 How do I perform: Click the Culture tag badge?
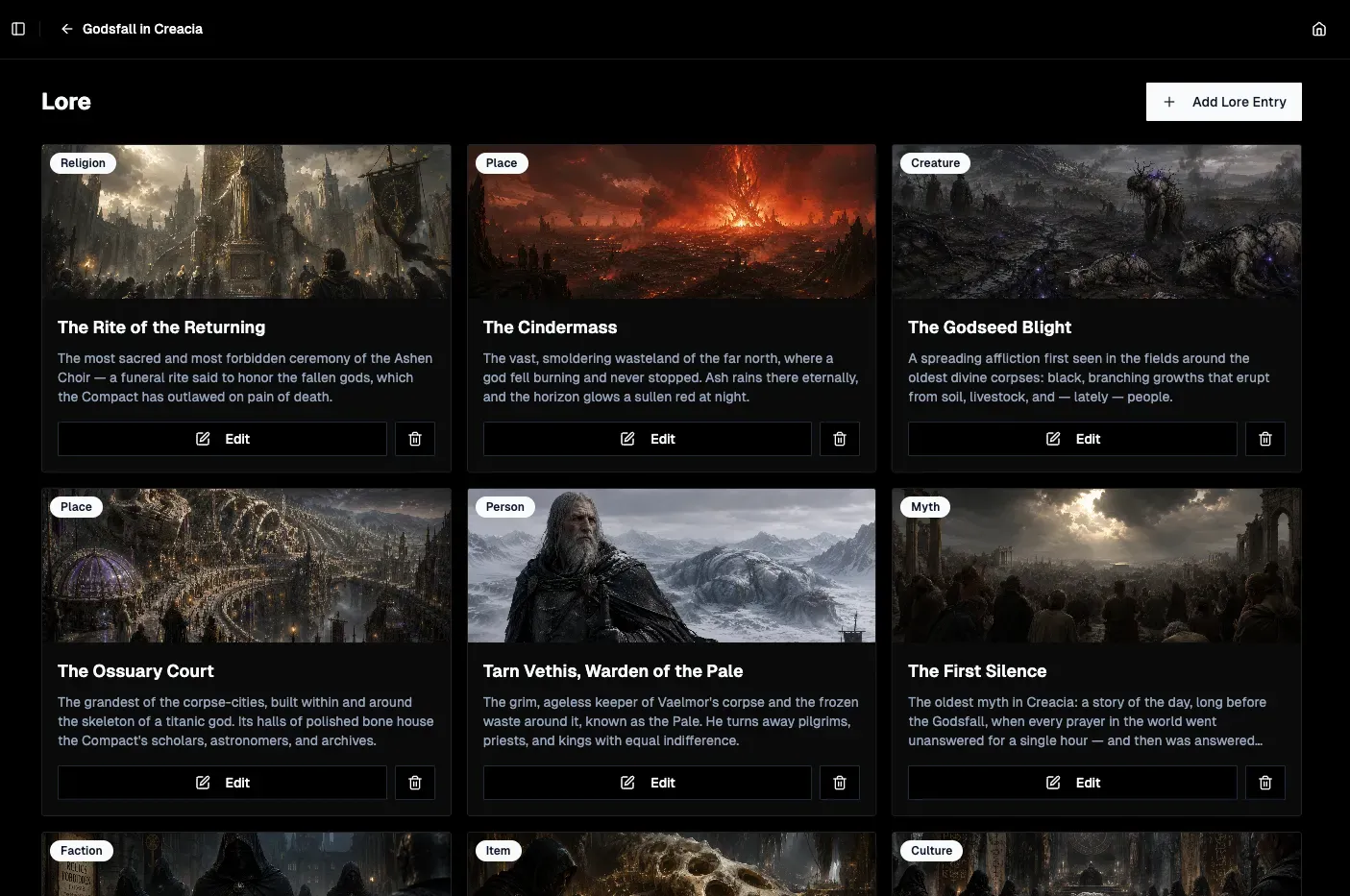click(x=932, y=851)
